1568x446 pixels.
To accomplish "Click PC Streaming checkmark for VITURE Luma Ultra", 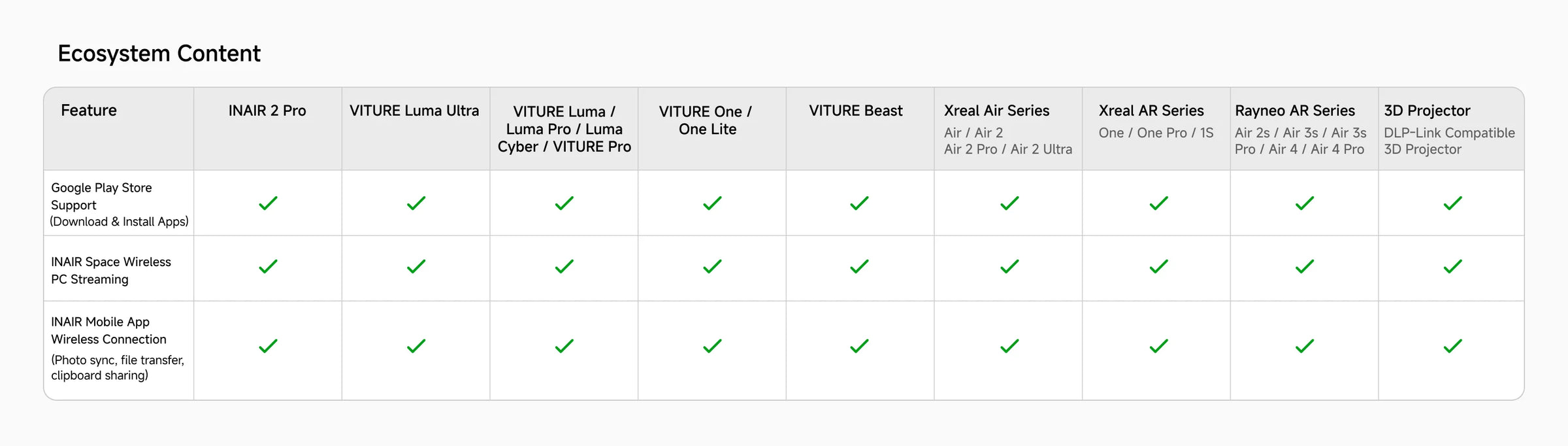I will click(x=416, y=266).
